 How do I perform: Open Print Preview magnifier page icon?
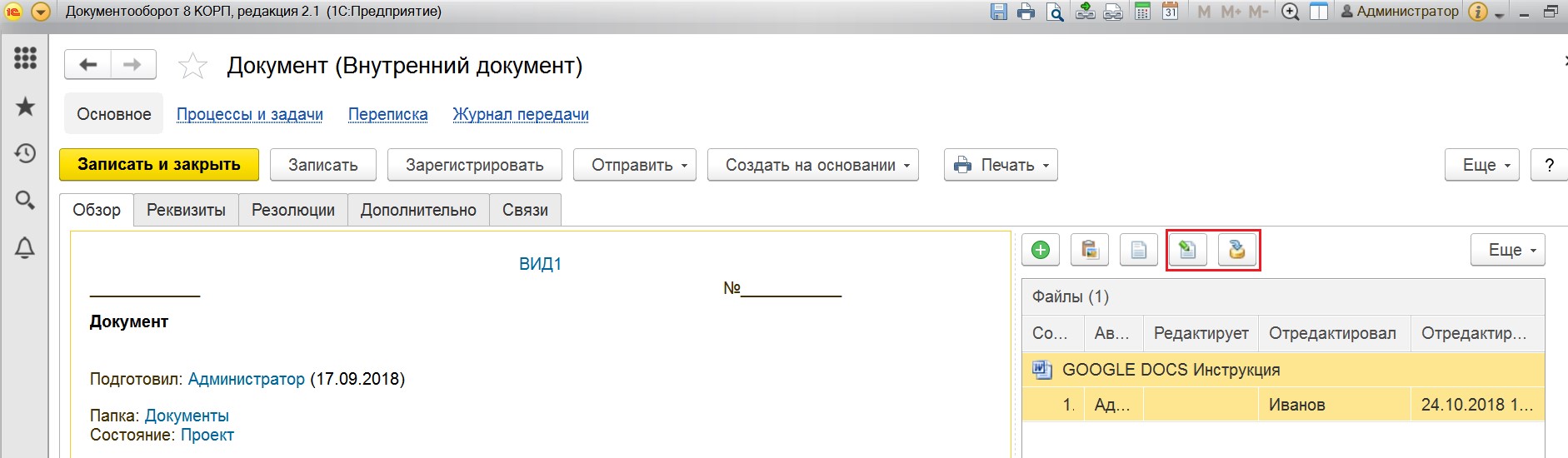pyautogui.click(x=1055, y=12)
